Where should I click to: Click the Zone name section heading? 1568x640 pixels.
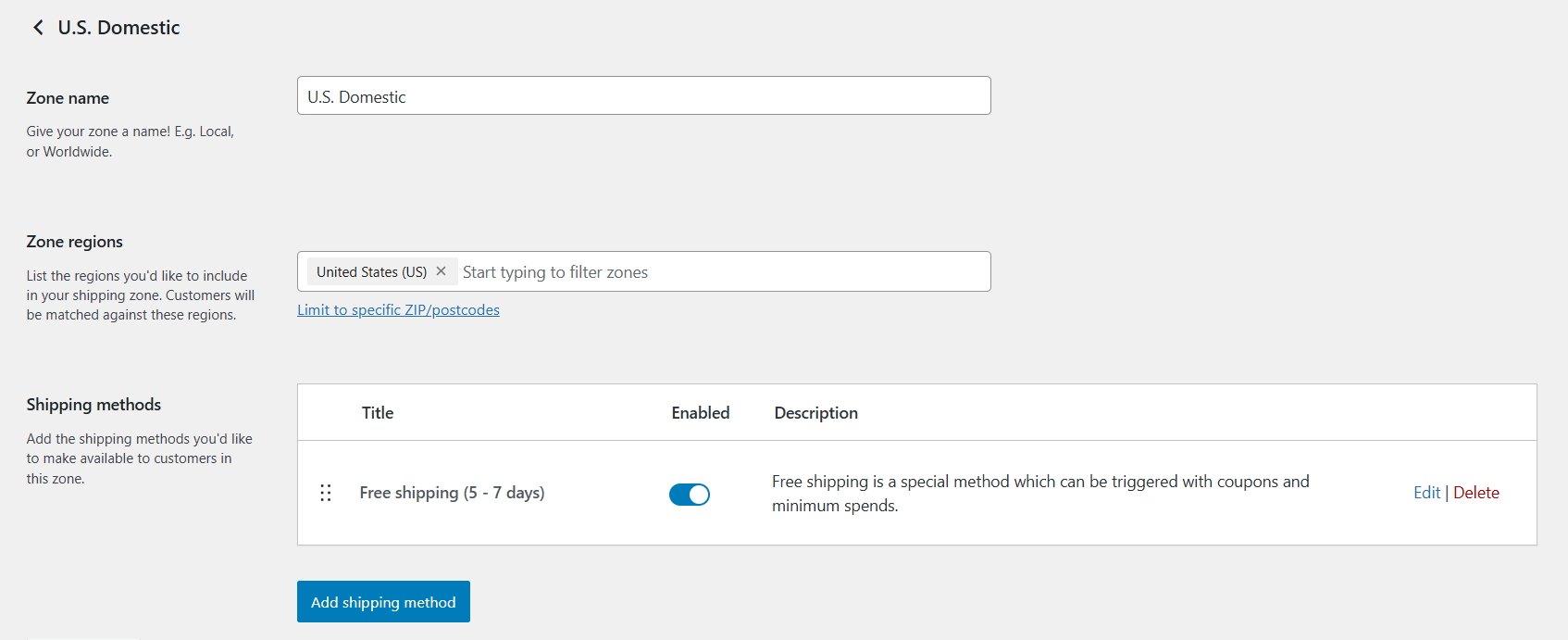coord(68,97)
